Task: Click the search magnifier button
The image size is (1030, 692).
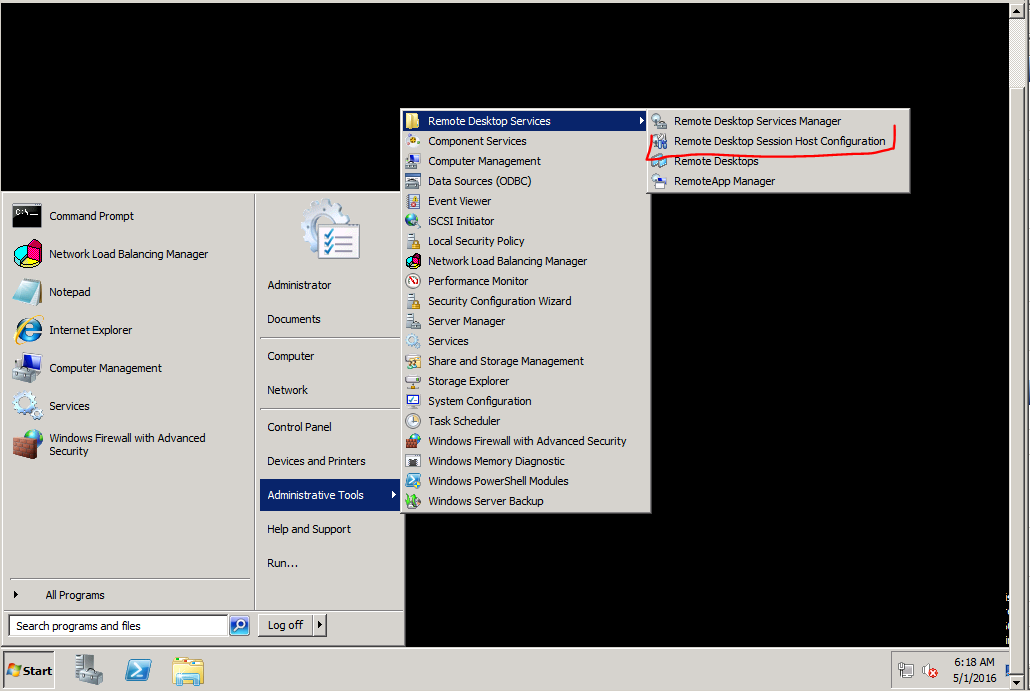Action: coord(239,626)
